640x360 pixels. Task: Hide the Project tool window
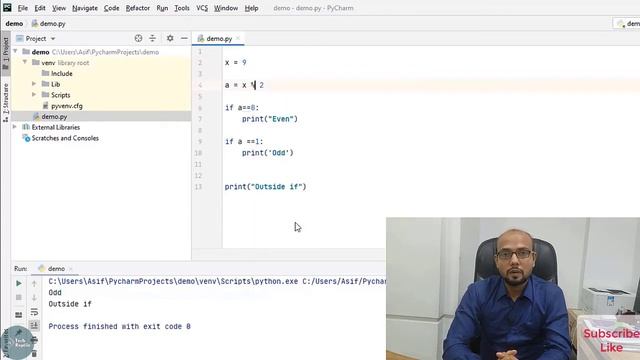pos(184,38)
